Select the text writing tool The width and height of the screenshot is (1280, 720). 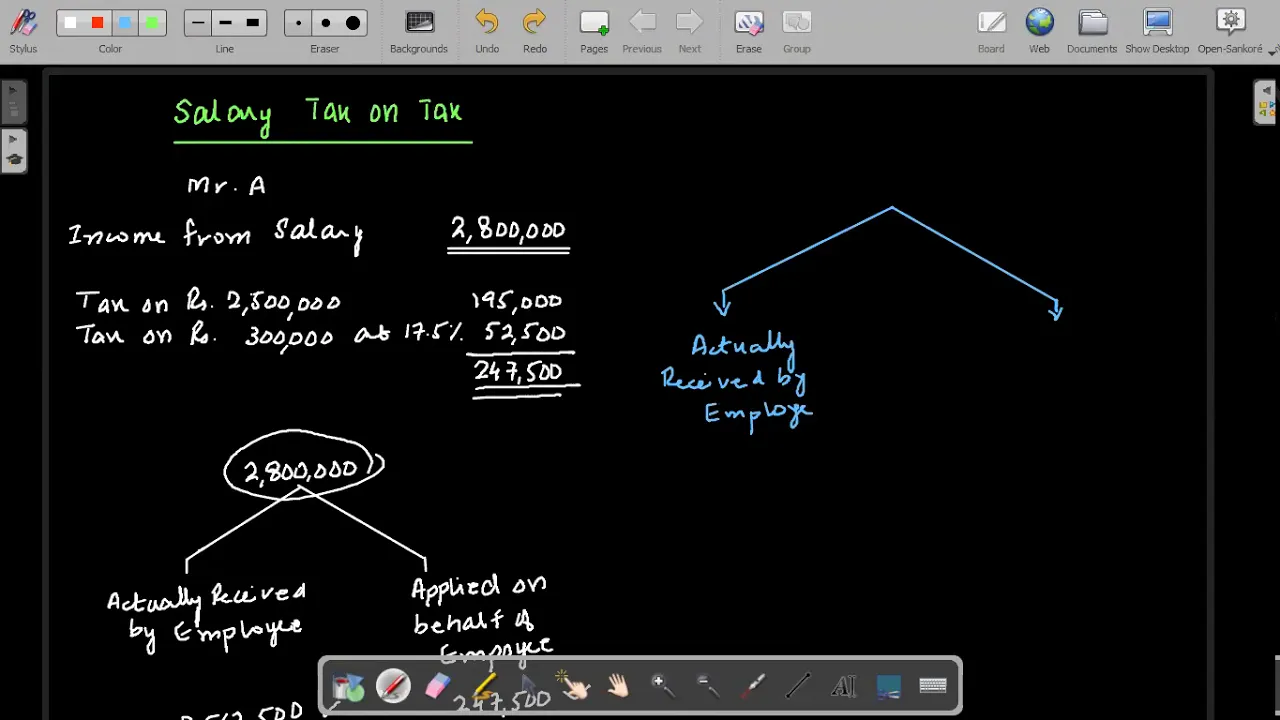click(x=843, y=686)
